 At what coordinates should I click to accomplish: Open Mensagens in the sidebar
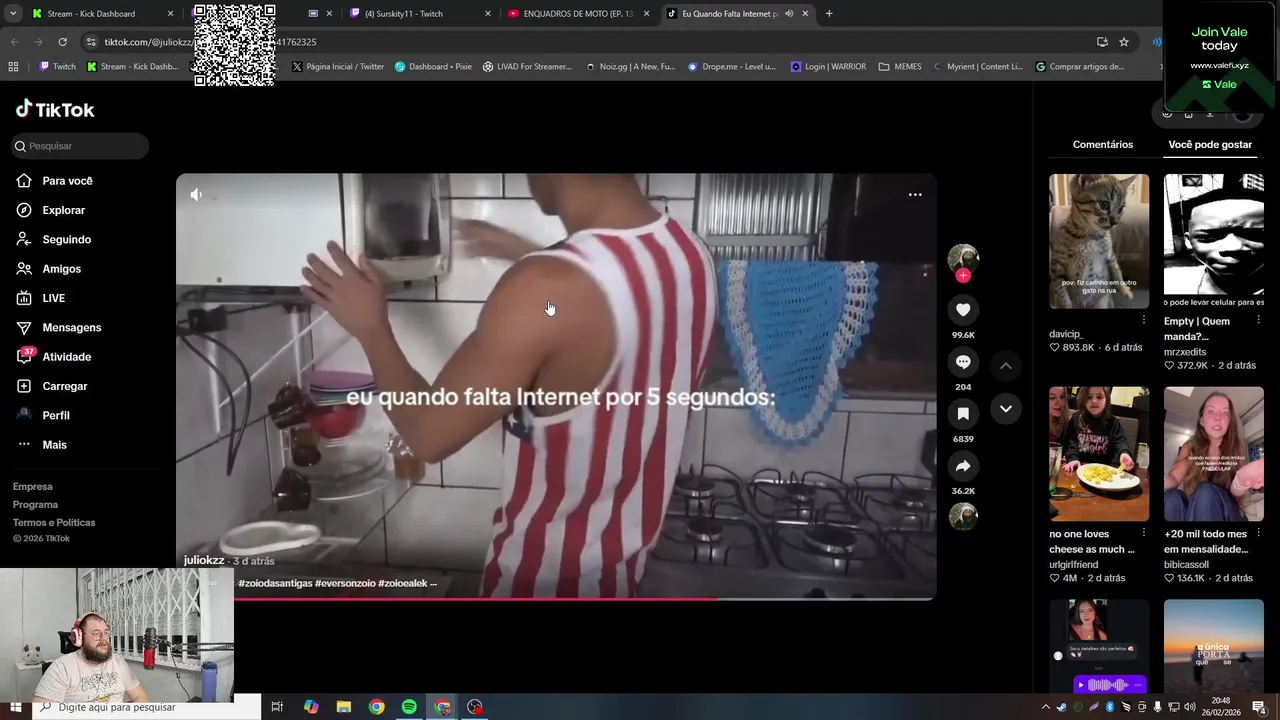click(x=71, y=327)
